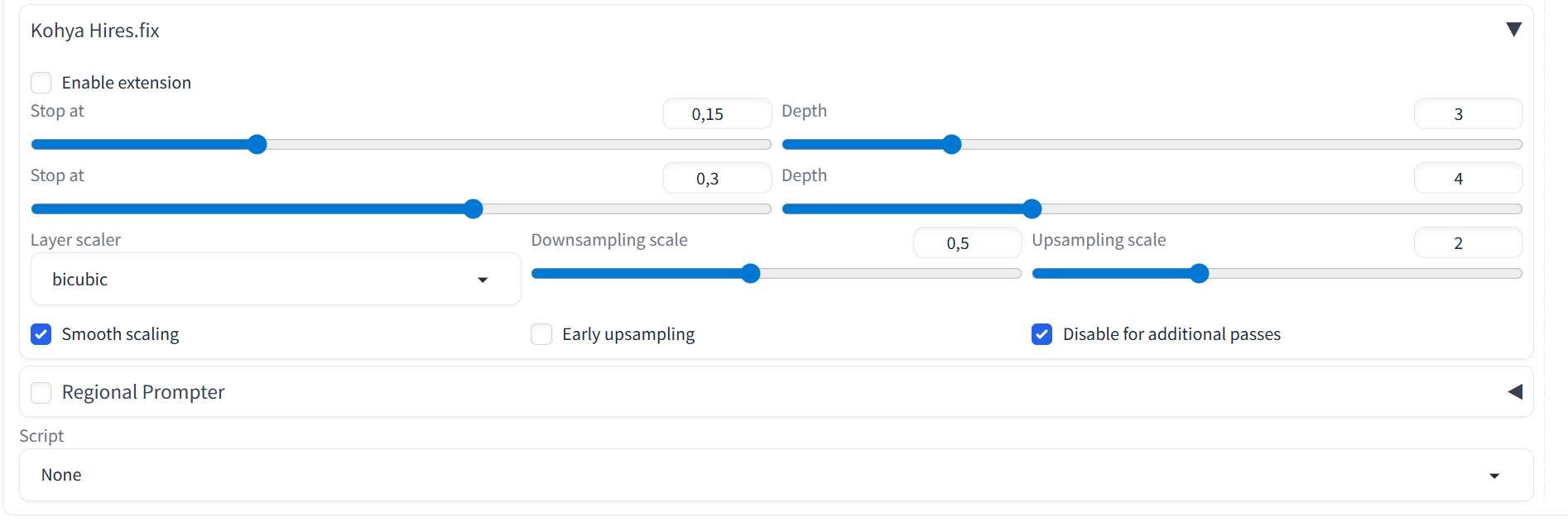Screen dimensions: 1568x522
Task: Click the second Depth slider handle
Action: [x=1032, y=209]
